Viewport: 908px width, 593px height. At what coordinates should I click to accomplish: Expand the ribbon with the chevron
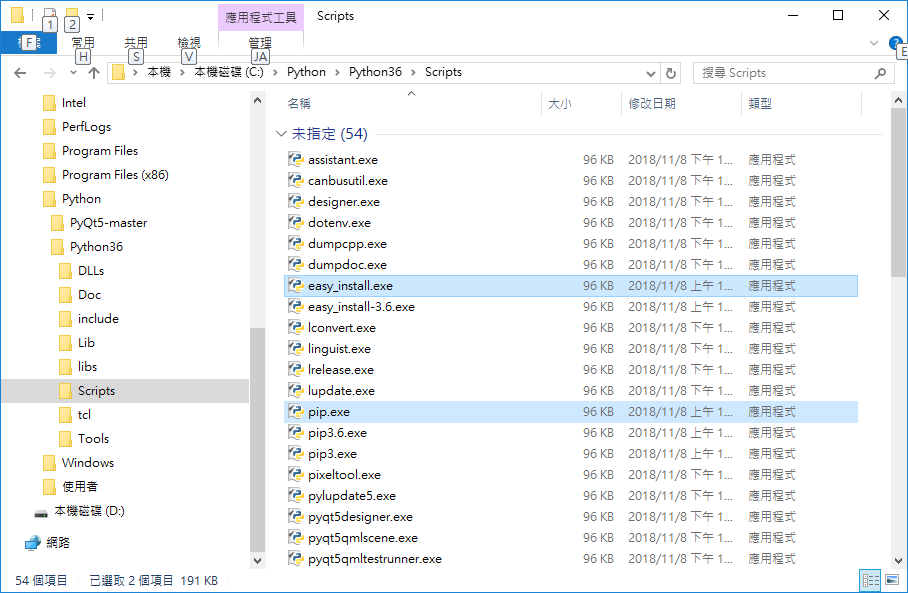click(x=874, y=43)
